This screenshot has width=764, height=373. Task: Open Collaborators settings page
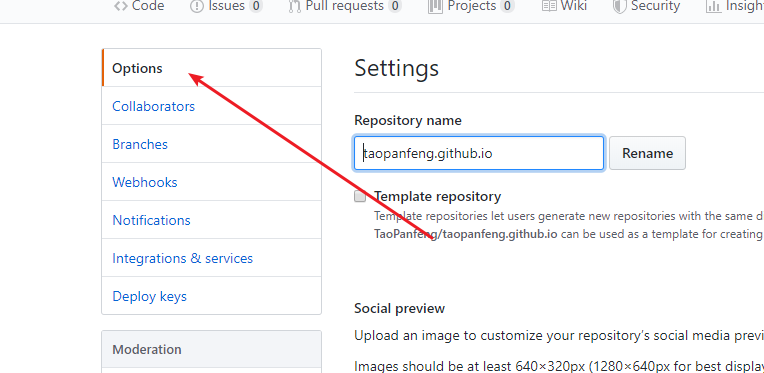211,106
